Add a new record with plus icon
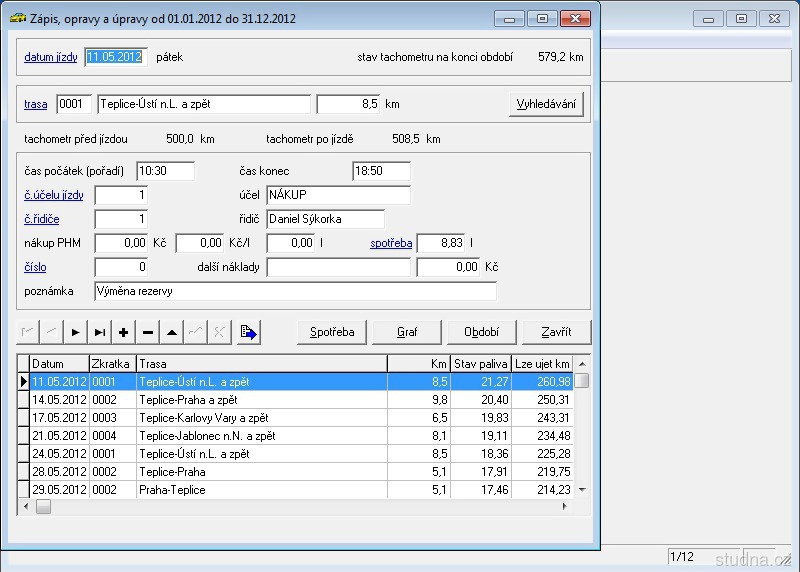The image size is (800, 572). click(124, 332)
